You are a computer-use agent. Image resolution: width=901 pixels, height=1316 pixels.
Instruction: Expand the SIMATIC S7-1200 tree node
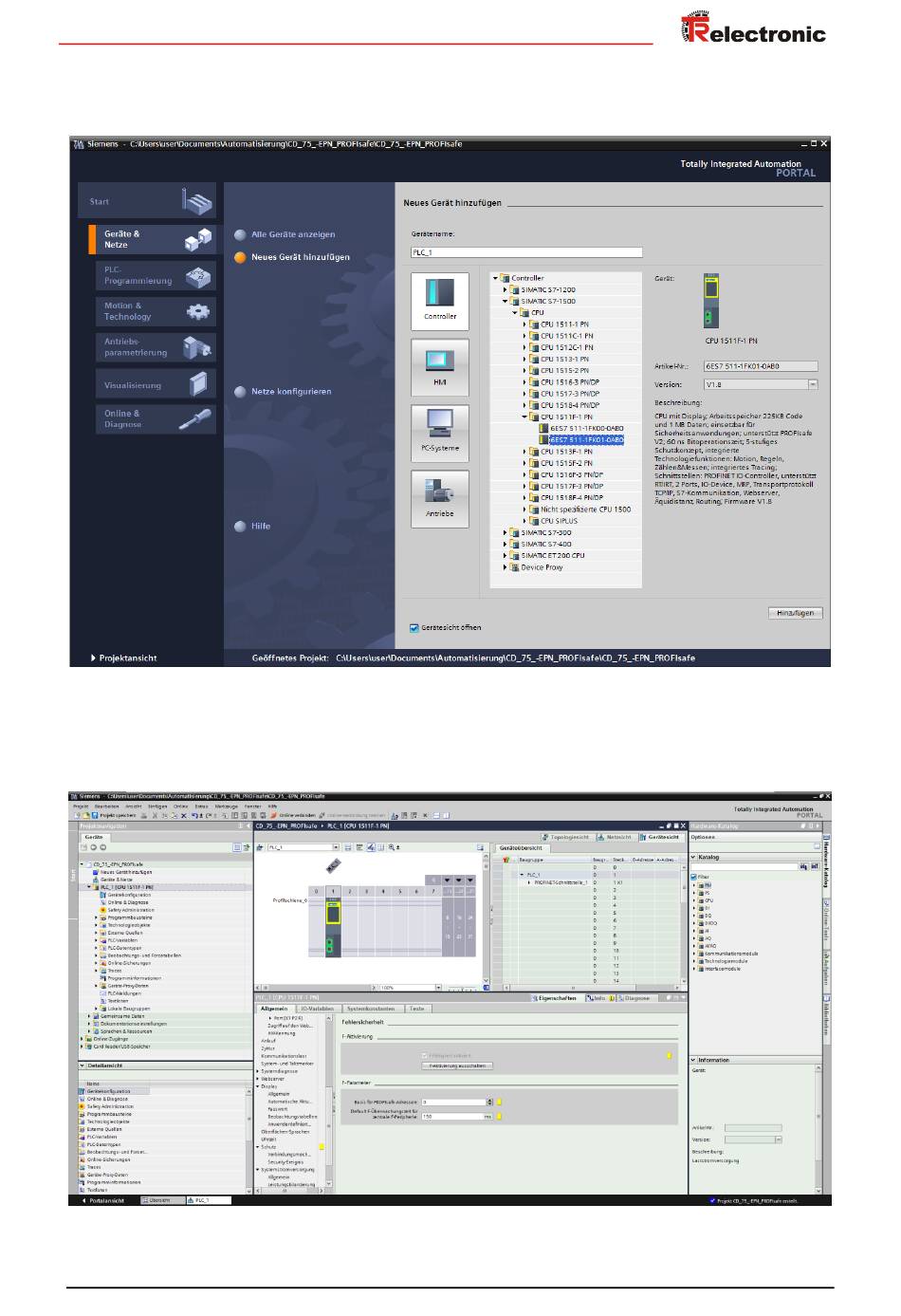(x=506, y=290)
